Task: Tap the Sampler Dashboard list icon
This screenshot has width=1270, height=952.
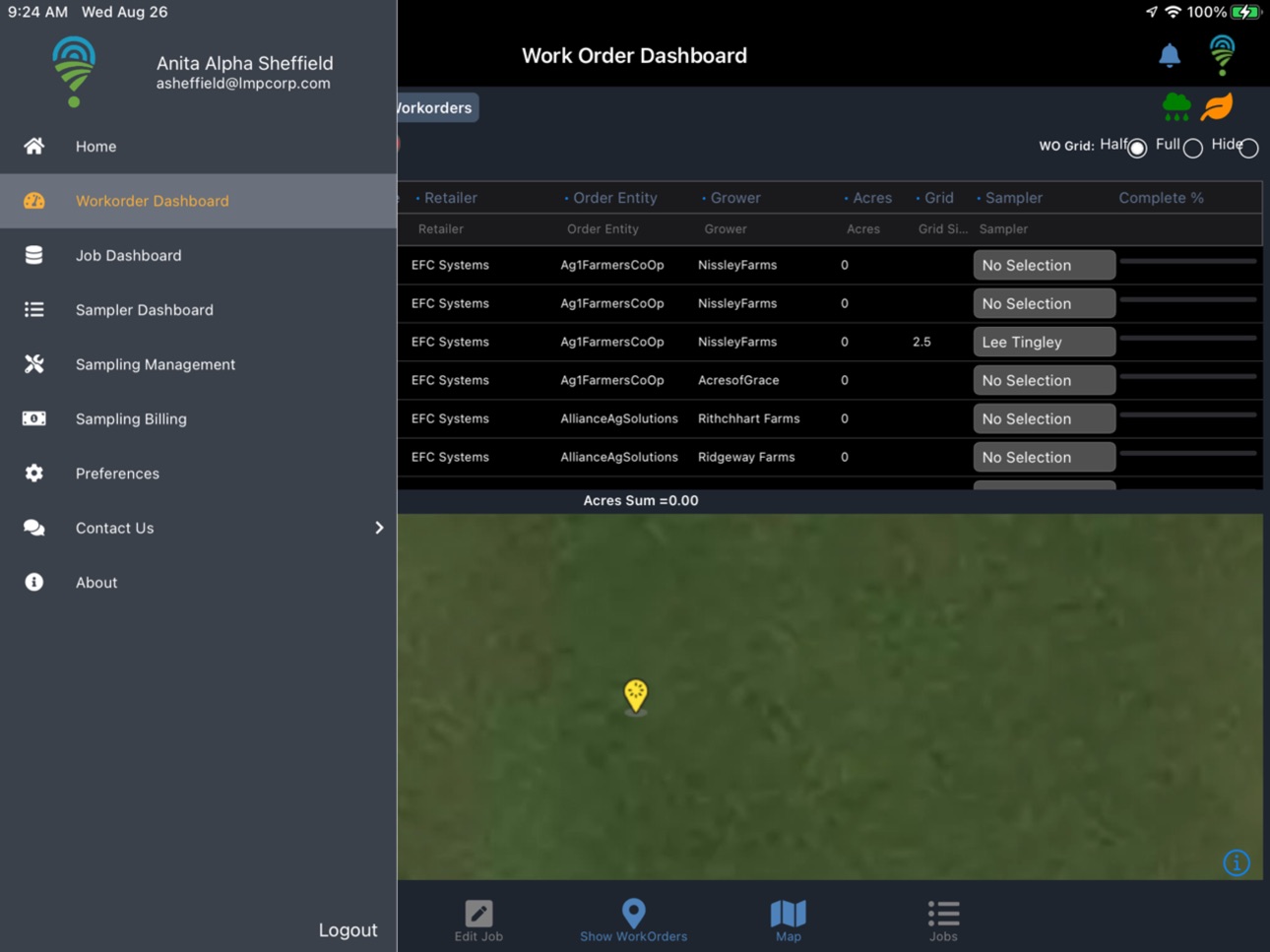Action: (33, 309)
